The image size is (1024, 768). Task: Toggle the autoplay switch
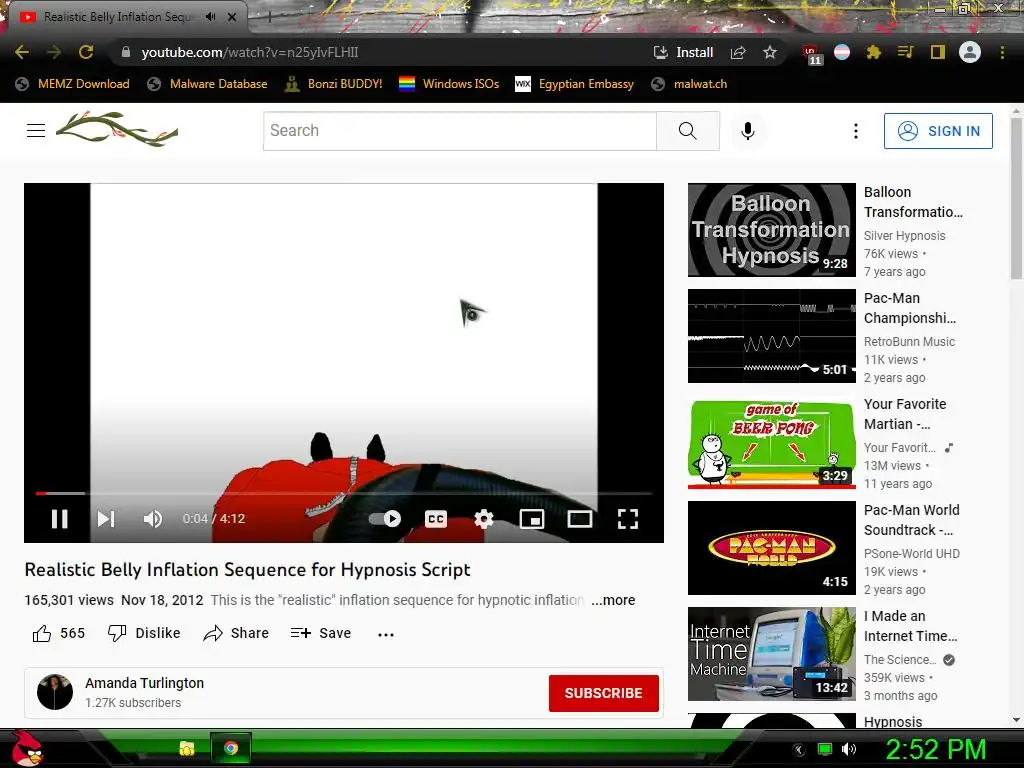pyautogui.click(x=385, y=519)
